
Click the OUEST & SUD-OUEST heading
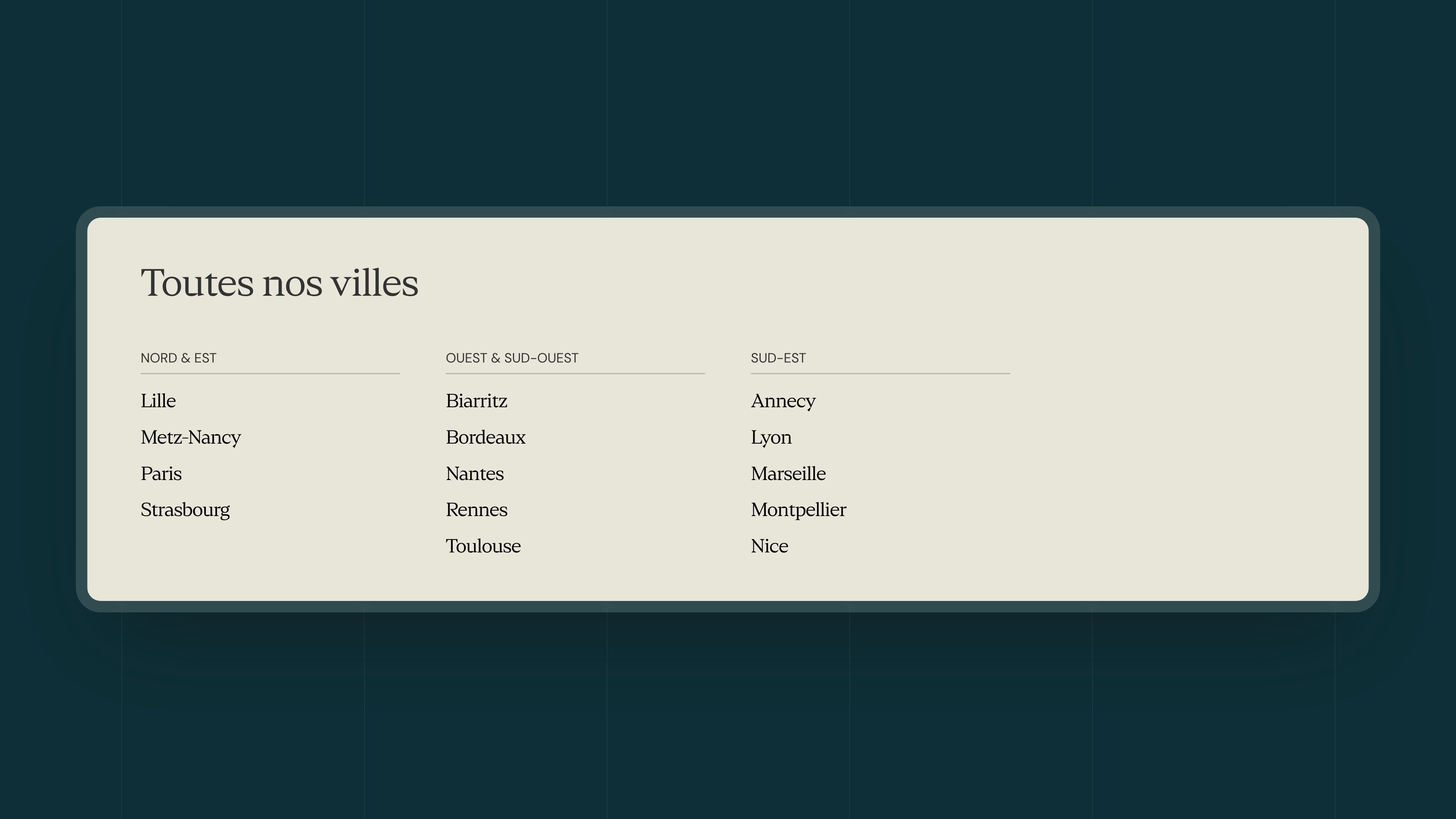[x=512, y=358]
